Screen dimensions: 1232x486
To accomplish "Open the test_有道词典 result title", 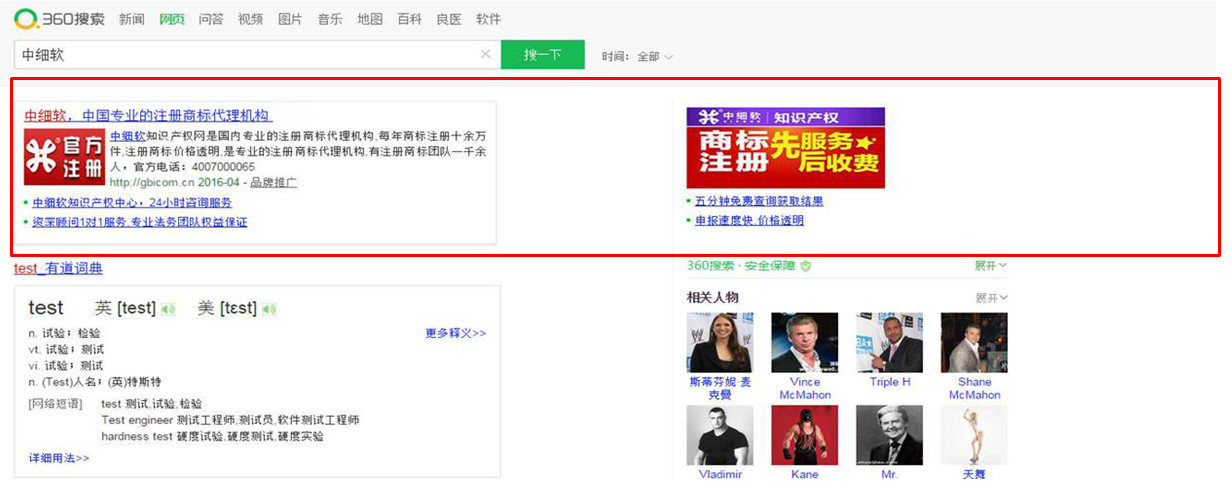I will [58, 269].
